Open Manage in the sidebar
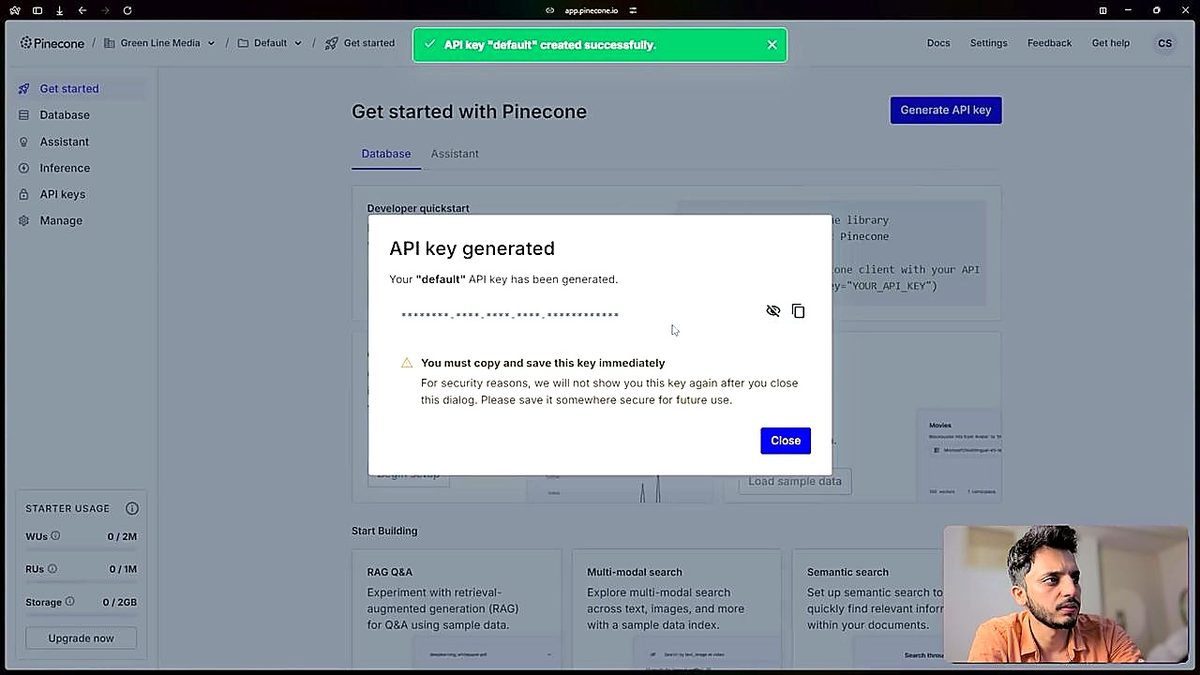 (82, 220)
